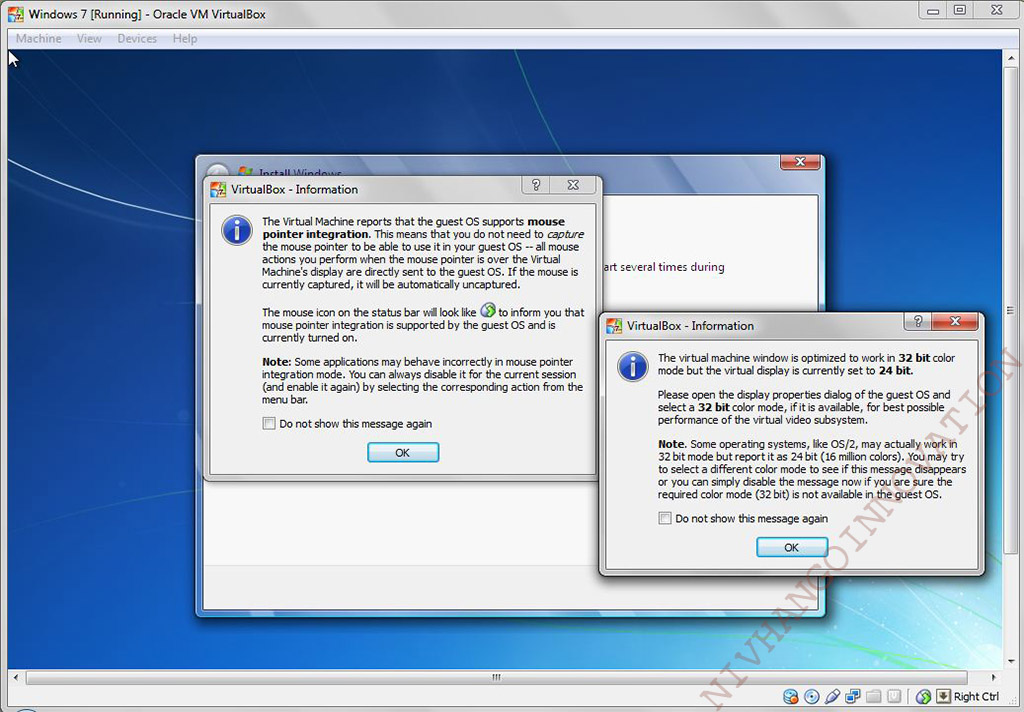Click the network adapters status bar icon
1024x712 pixels.
coord(853,696)
